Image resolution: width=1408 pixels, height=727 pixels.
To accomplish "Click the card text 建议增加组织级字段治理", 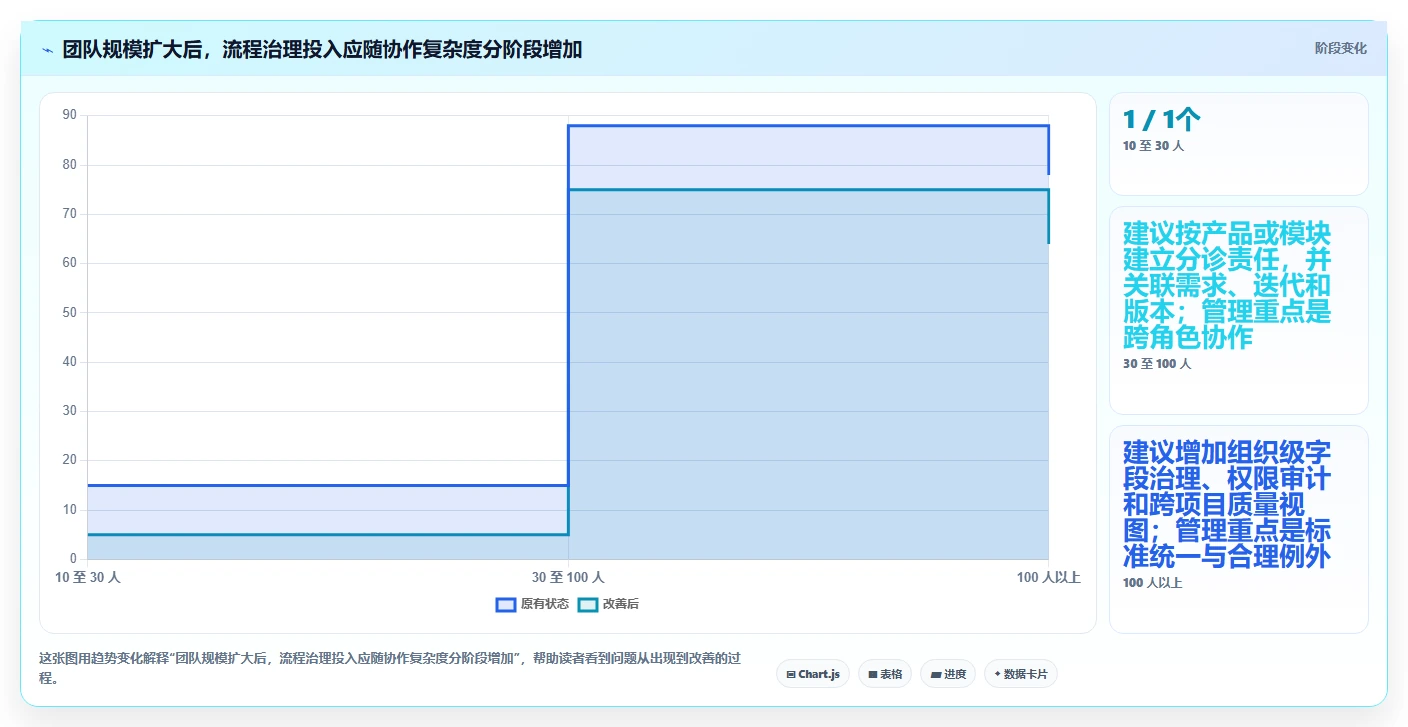I will [x=1228, y=504].
